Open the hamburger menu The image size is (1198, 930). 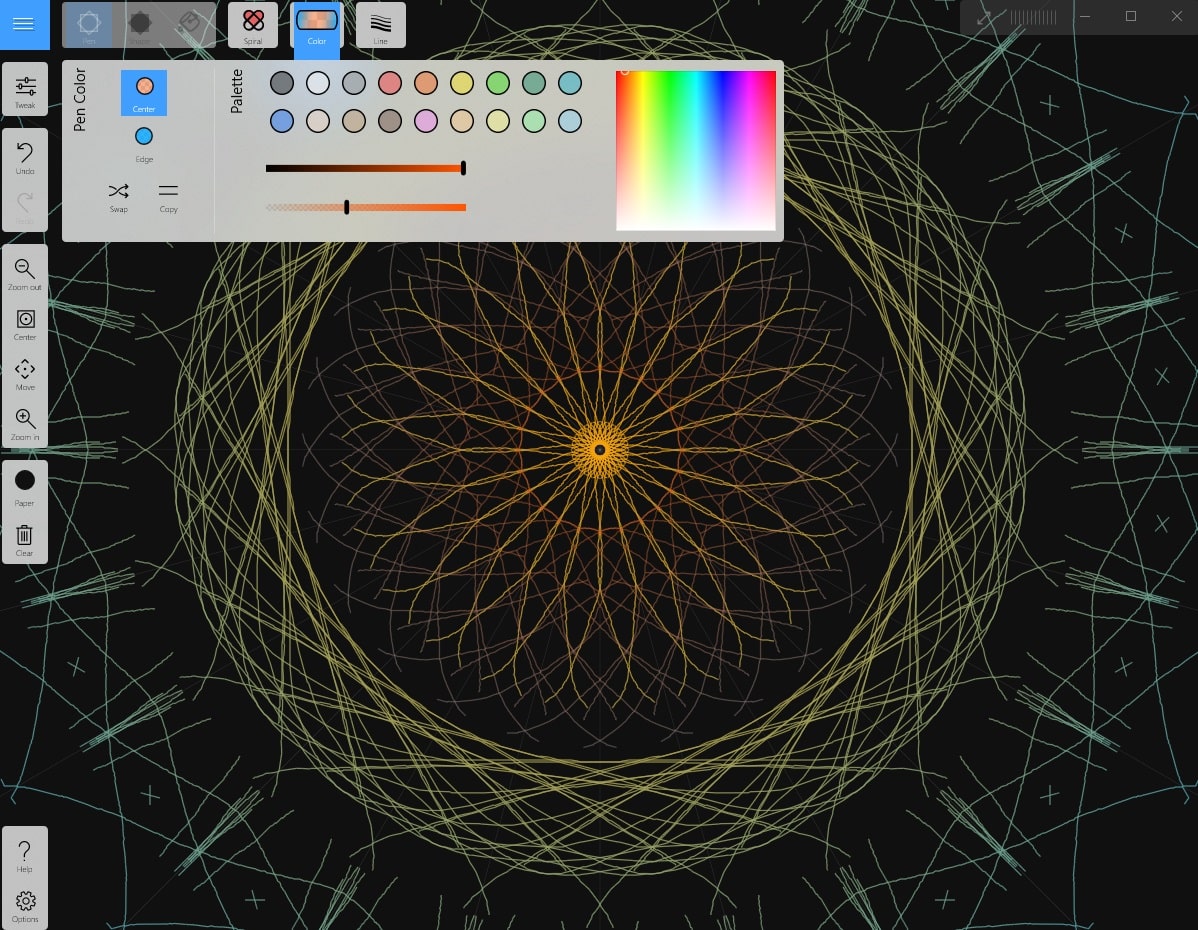(x=24, y=24)
